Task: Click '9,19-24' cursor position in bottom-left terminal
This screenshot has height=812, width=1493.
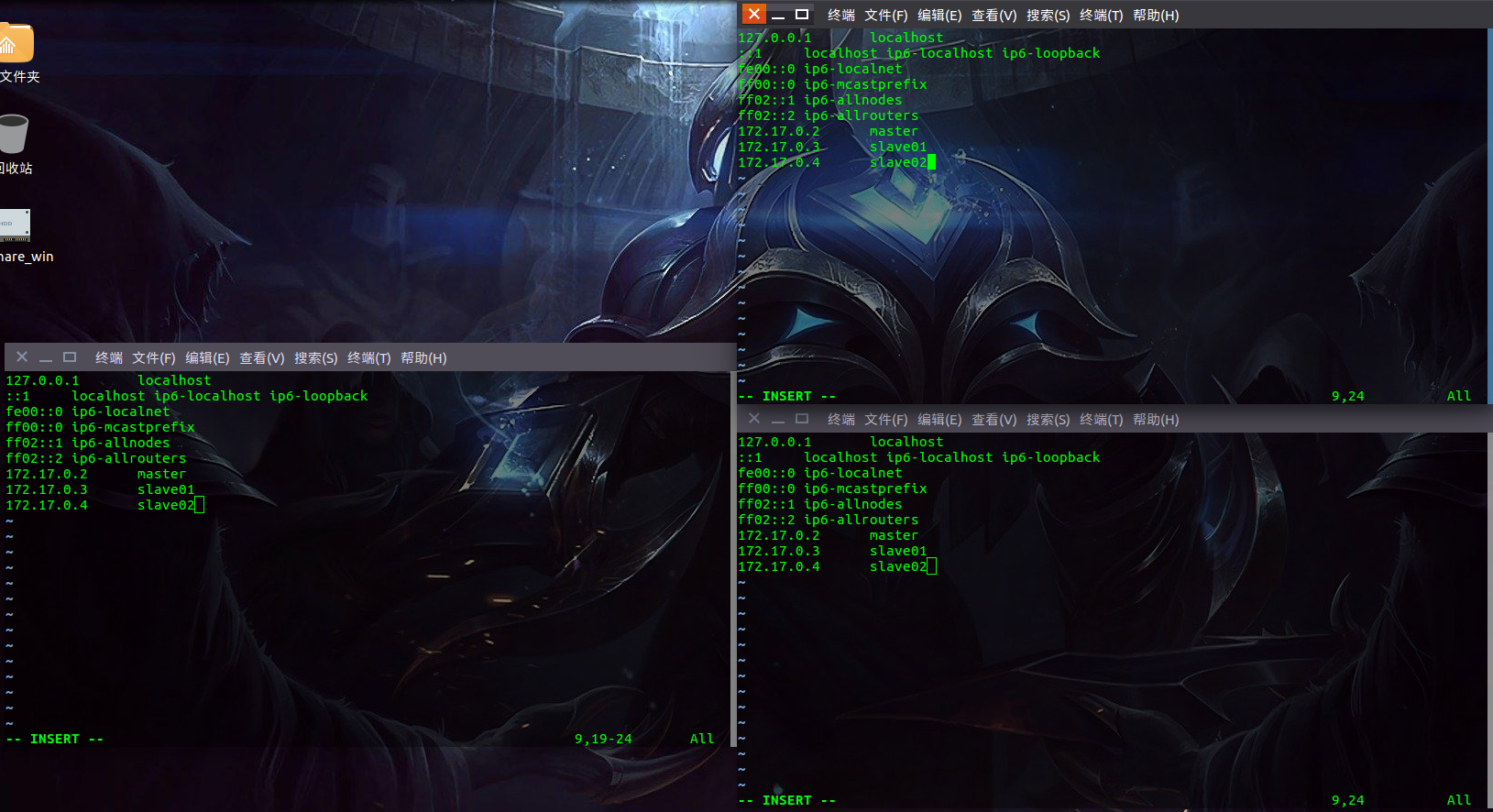Action: (x=603, y=739)
